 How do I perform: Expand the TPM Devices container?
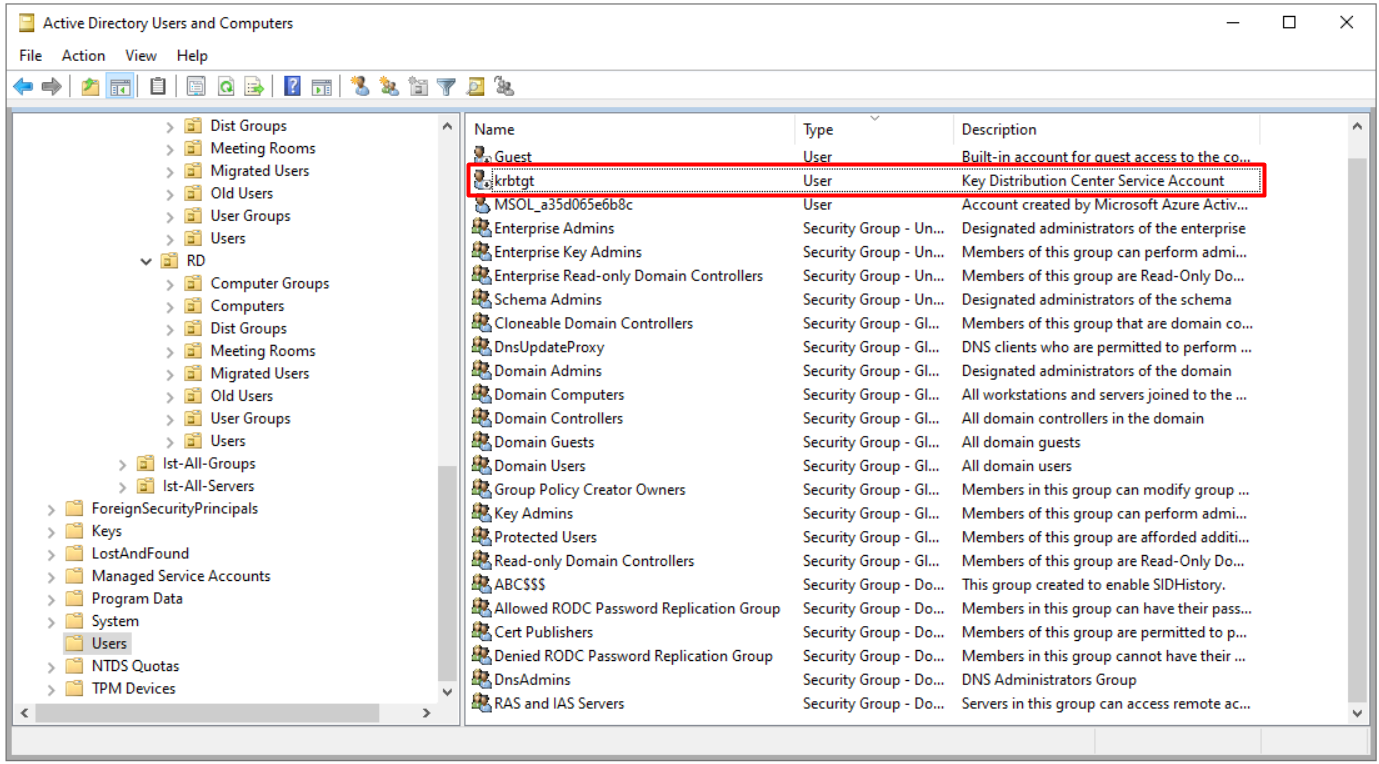51,689
